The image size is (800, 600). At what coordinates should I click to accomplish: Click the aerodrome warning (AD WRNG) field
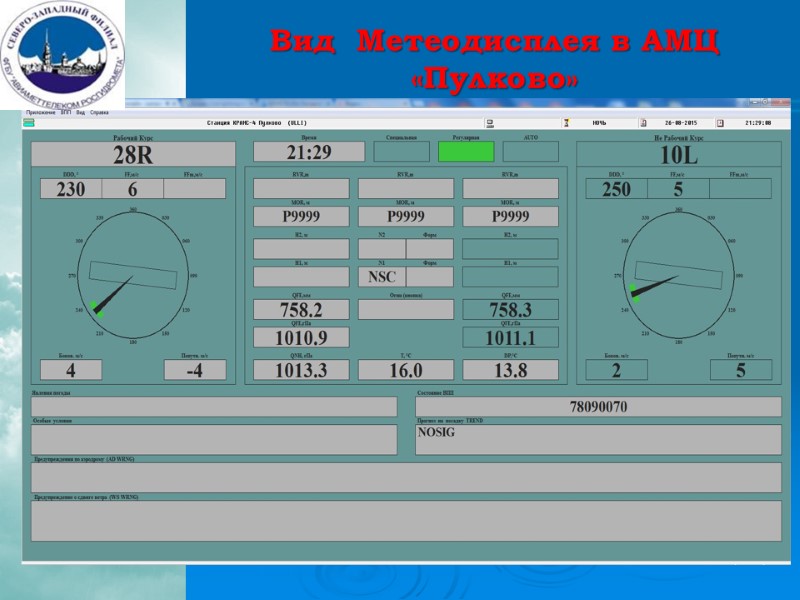coord(406,478)
